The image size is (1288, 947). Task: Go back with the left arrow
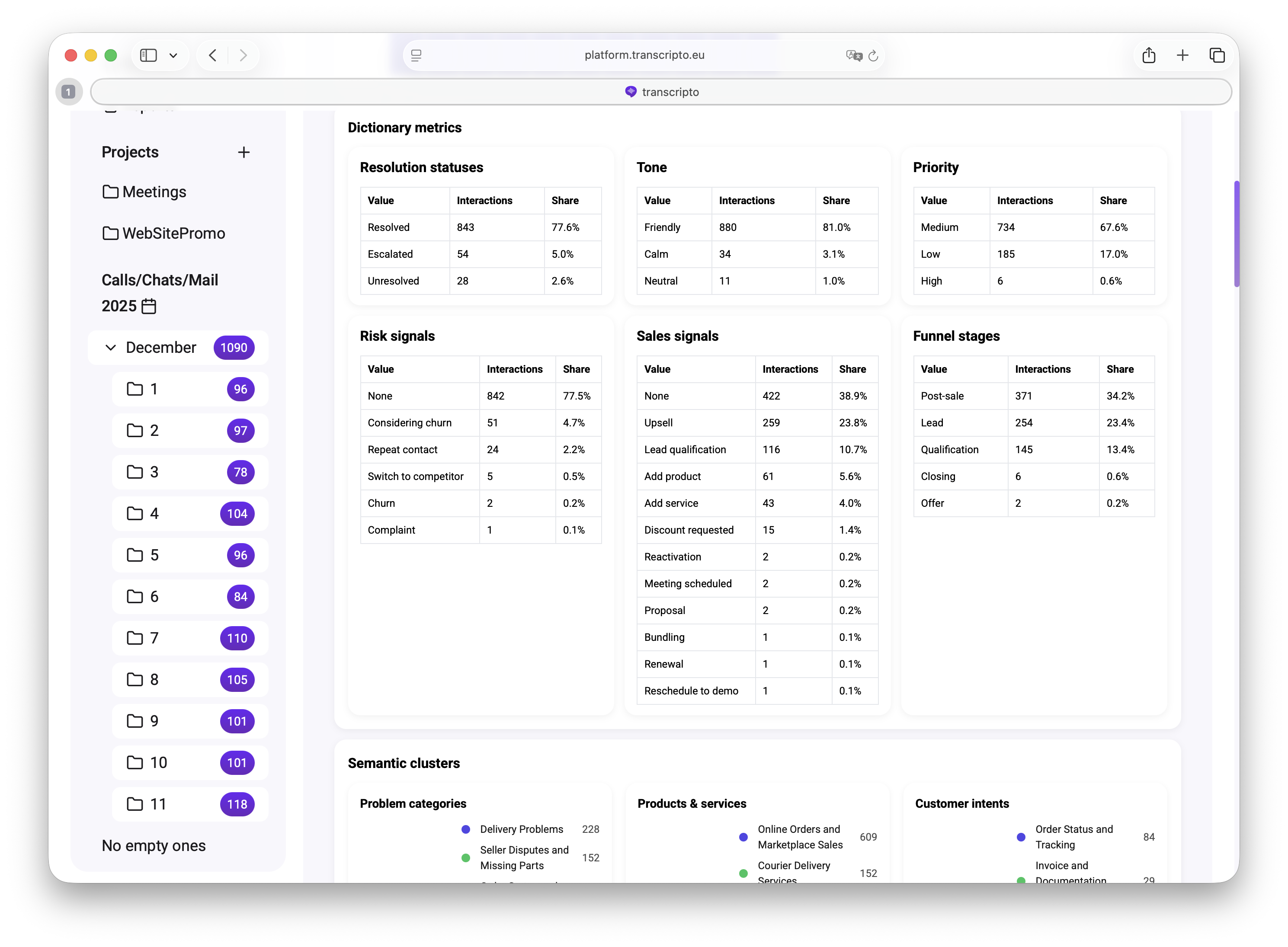[x=213, y=56]
